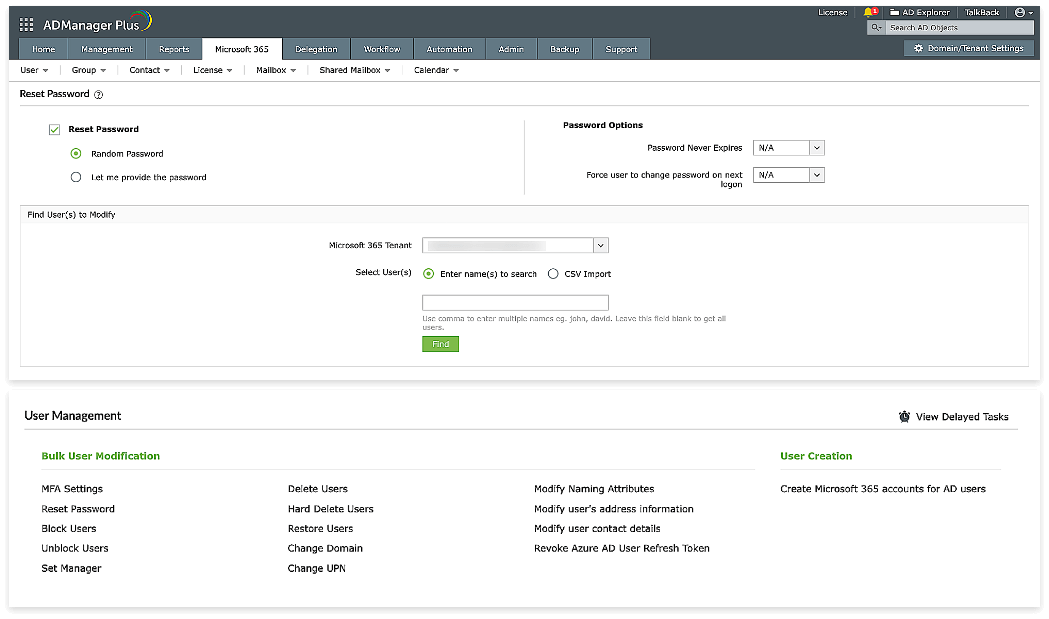Select Let me provide the password
The width and height of the screenshot is (1049, 619).
(x=76, y=177)
